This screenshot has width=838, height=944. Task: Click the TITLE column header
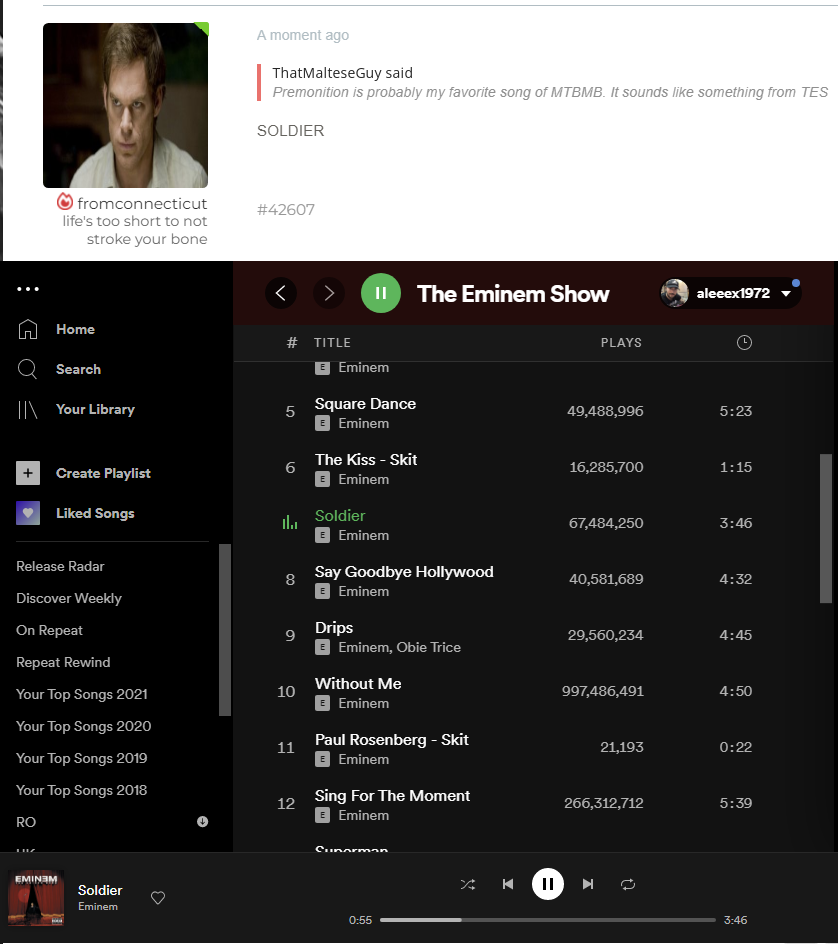click(x=332, y=343)
